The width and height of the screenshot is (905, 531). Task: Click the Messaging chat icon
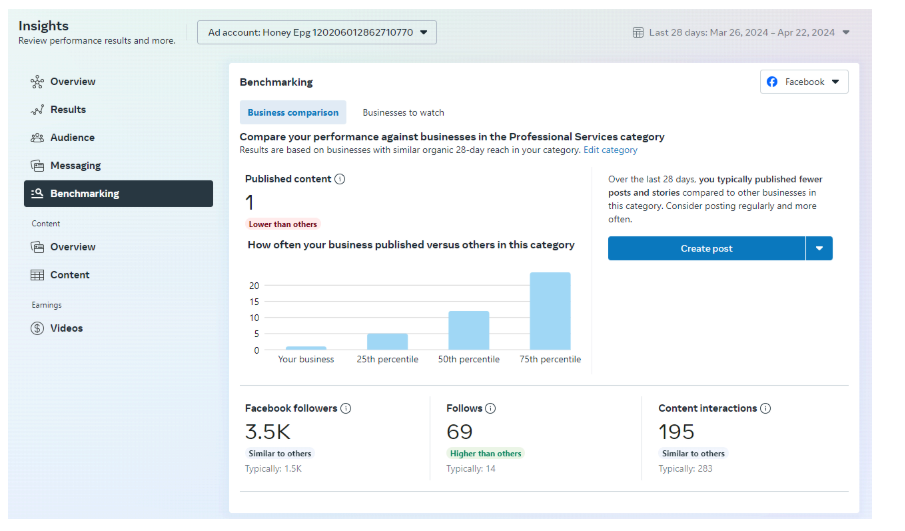click(37, 166)
